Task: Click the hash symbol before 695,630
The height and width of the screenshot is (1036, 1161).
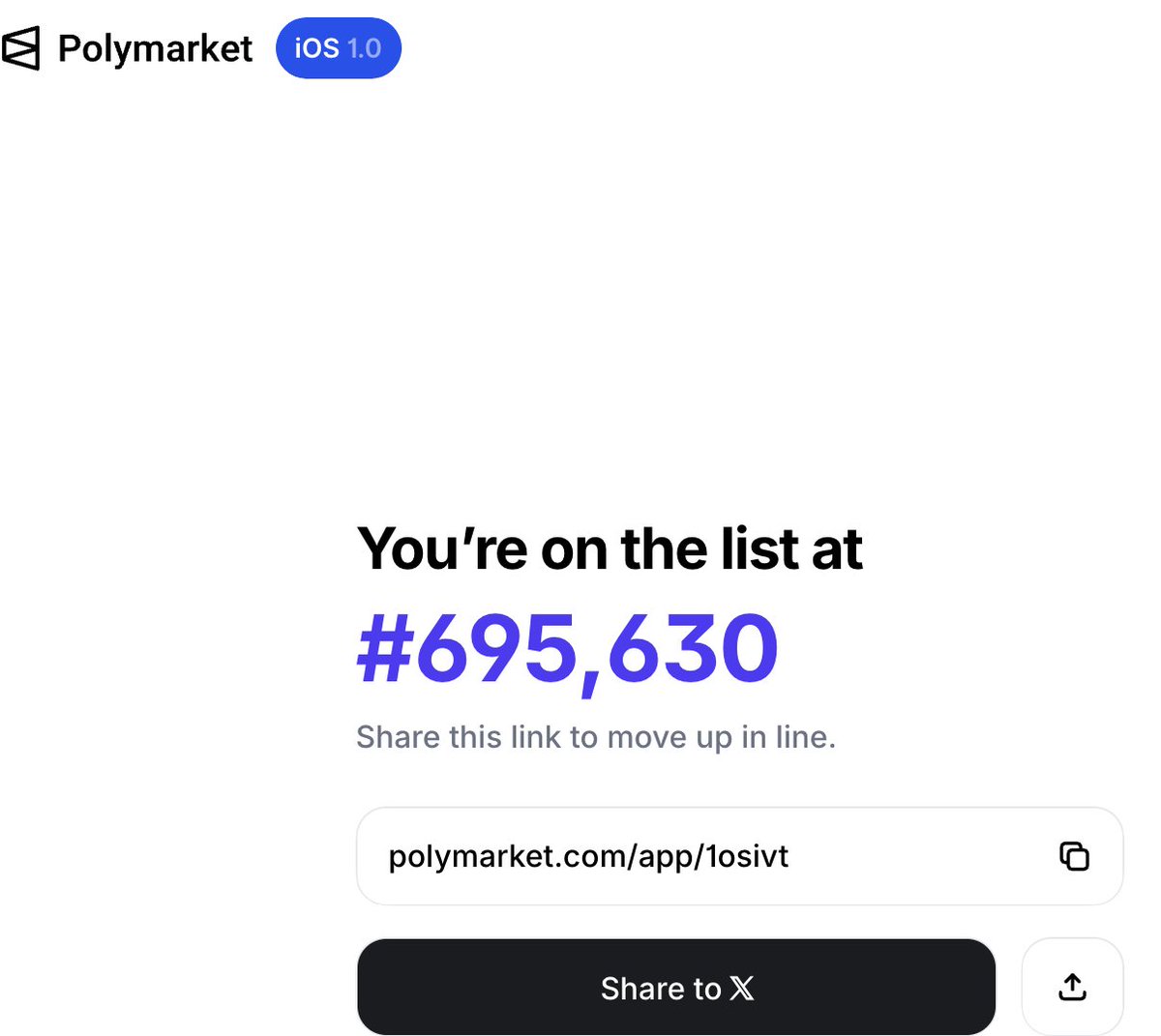Action: tap(385, 648)
